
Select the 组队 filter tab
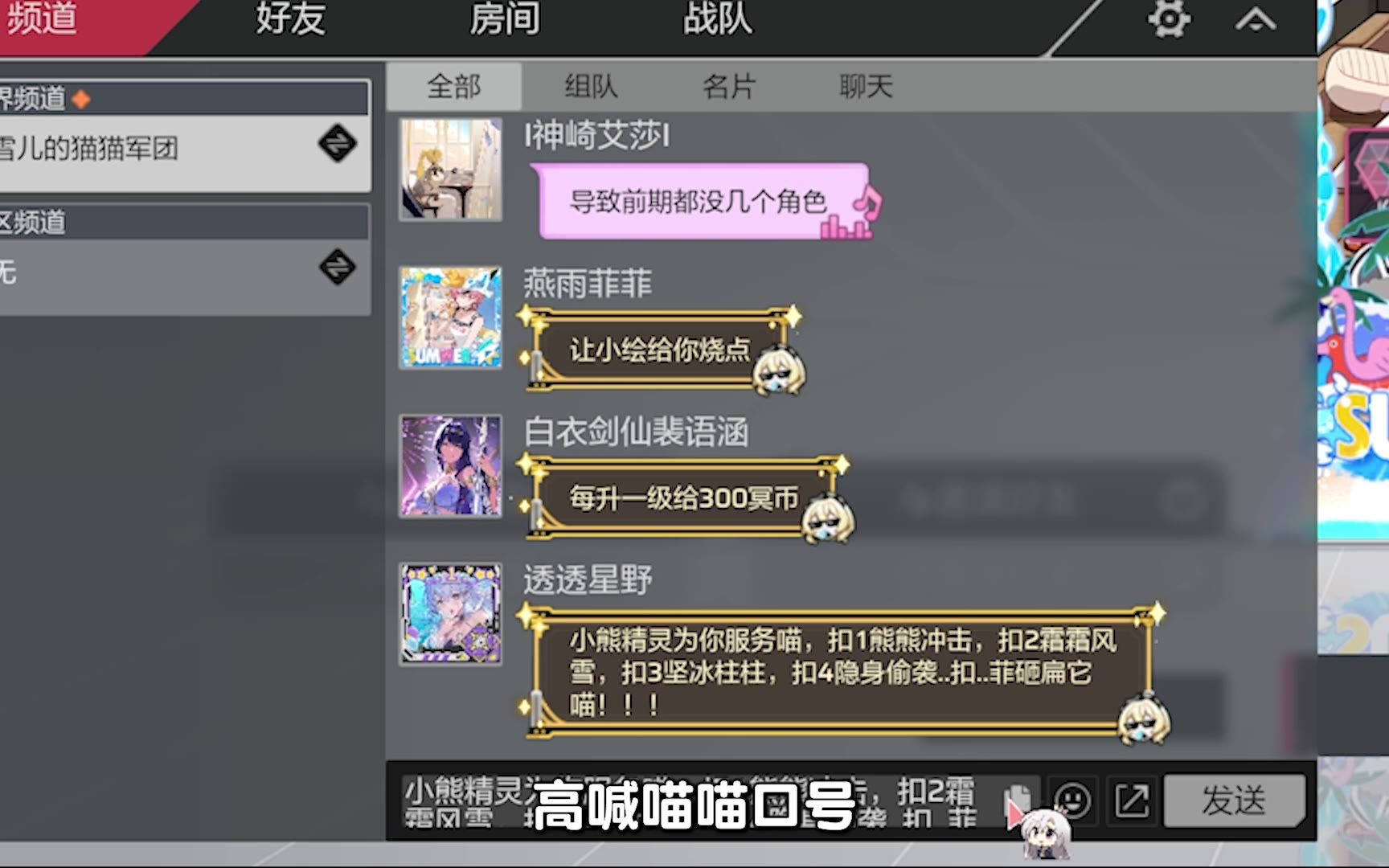pyautogui.click(x=592, y=86)
